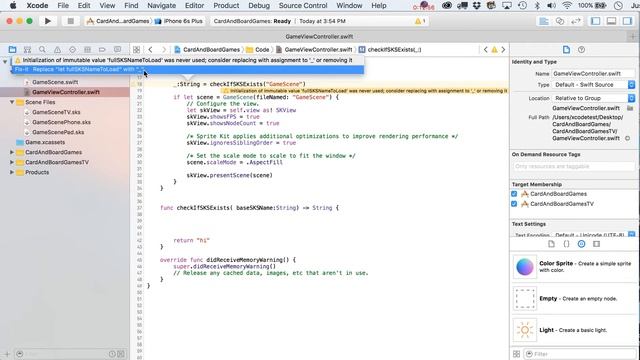The height and width of the screenshot is (360, 640).
Task: Click the On Demand Resource Tags field
Action: pyautogui.click(x=573, y=167)
